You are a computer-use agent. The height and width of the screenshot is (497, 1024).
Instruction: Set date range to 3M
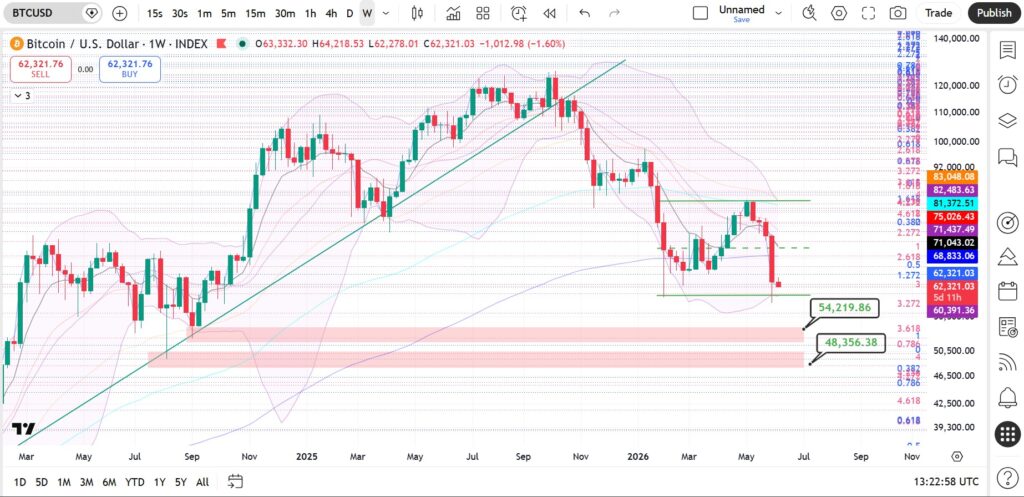(x=86, y=482)
